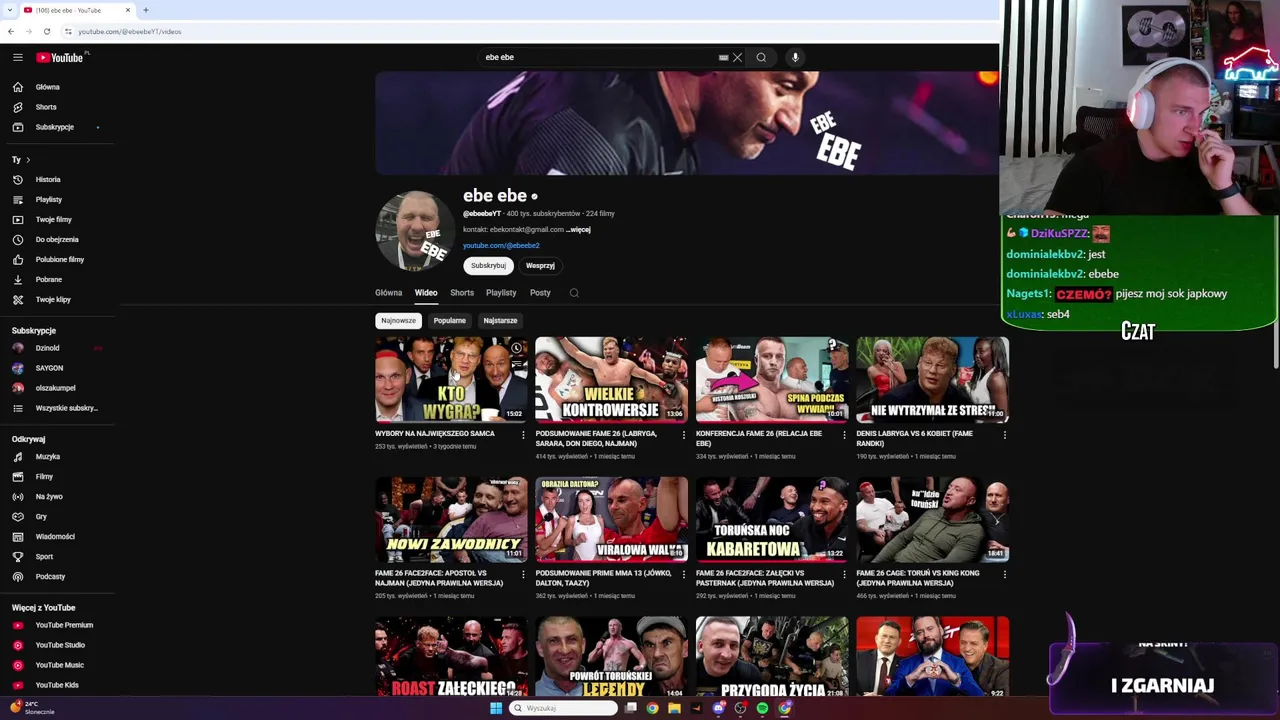
Task: Play the Wielkie Kontrowersje thumbnail video
Action: (611, 380)
